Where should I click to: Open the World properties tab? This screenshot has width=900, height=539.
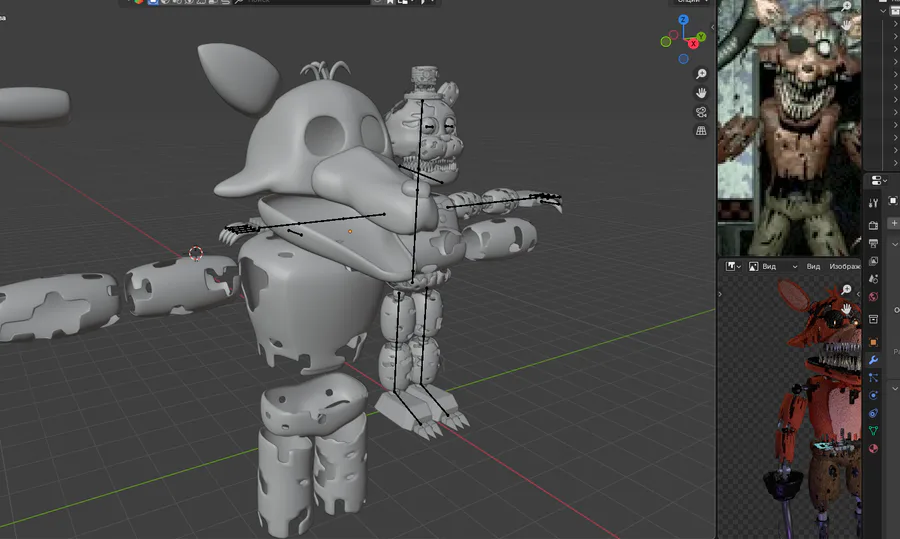[873, 297]
